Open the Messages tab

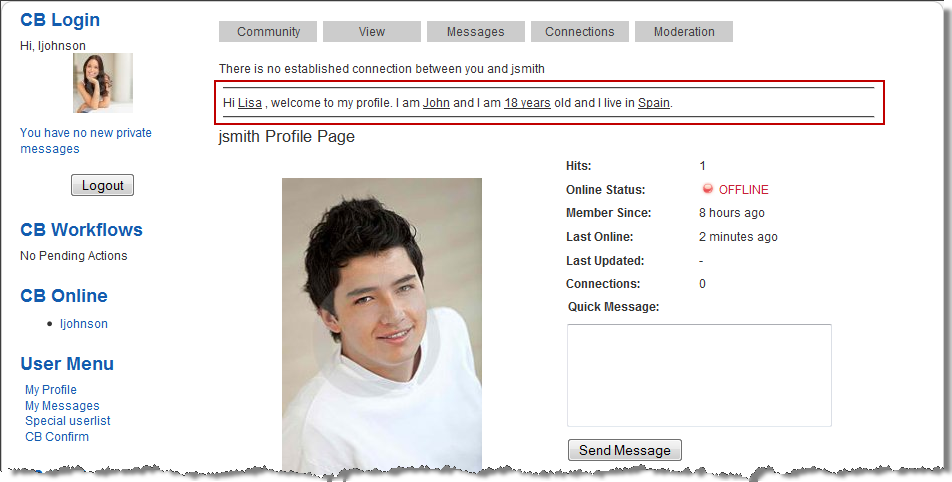(x=475, y=32)
